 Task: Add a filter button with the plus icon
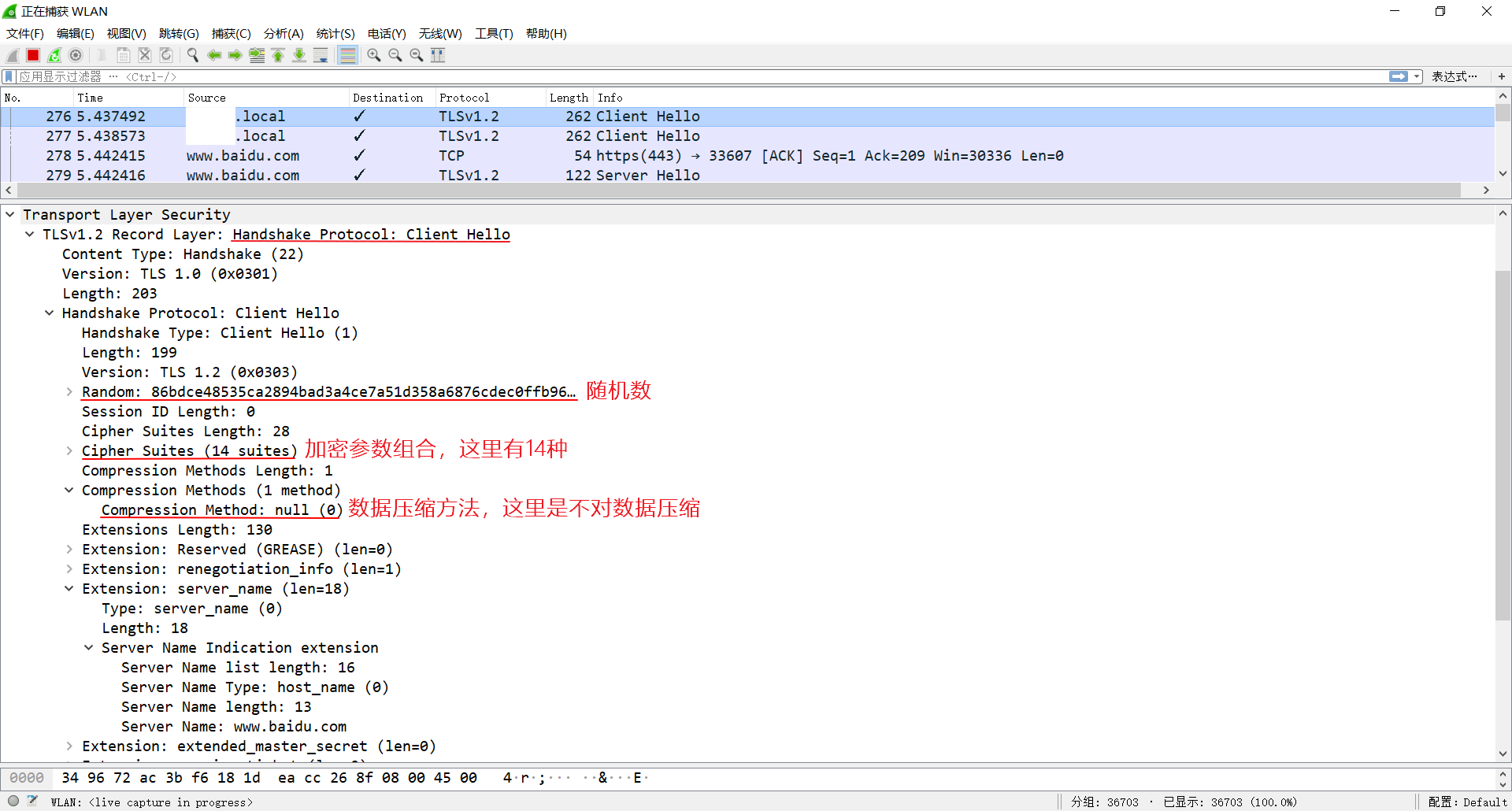click(x=1502, y=76)
